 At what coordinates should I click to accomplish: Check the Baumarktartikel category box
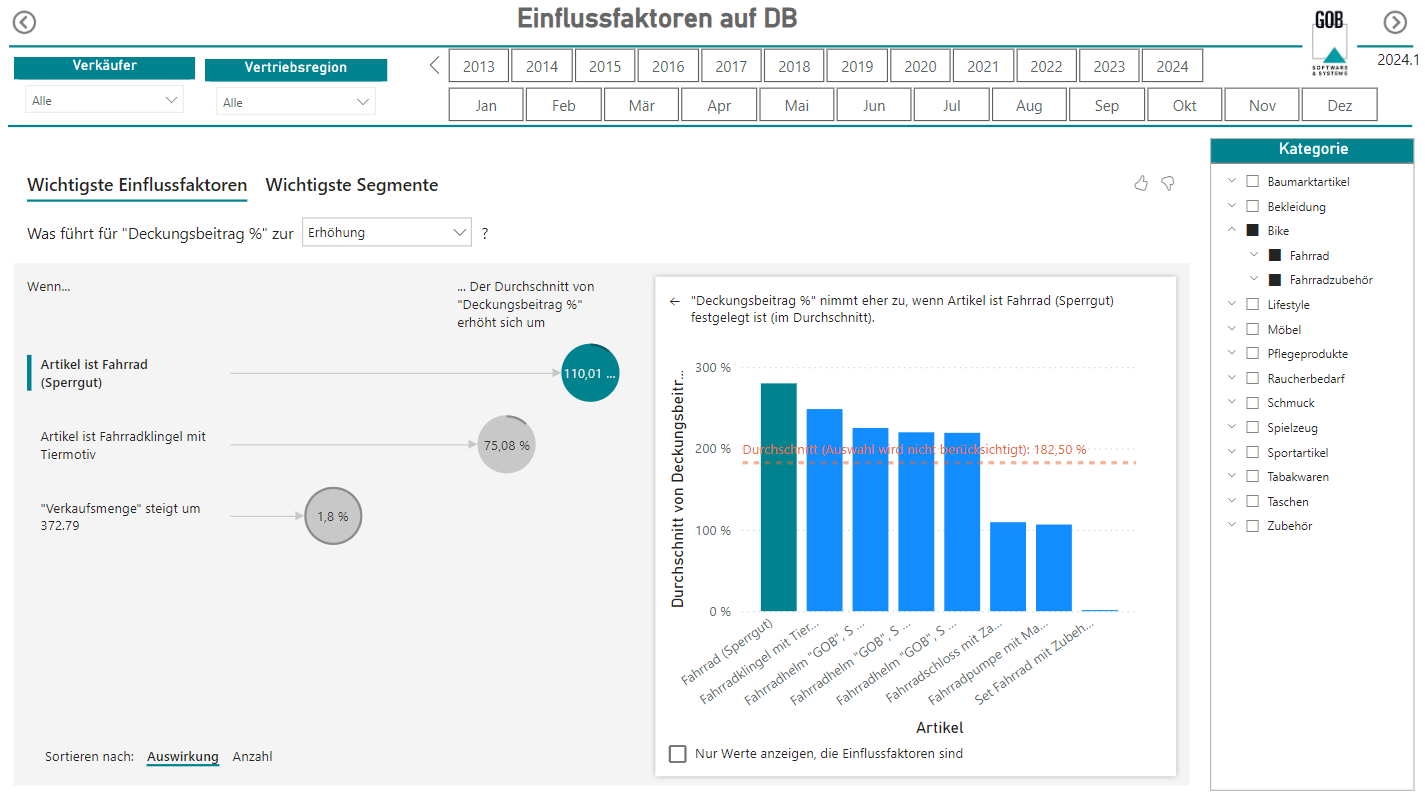click(x=1252, y=182)
